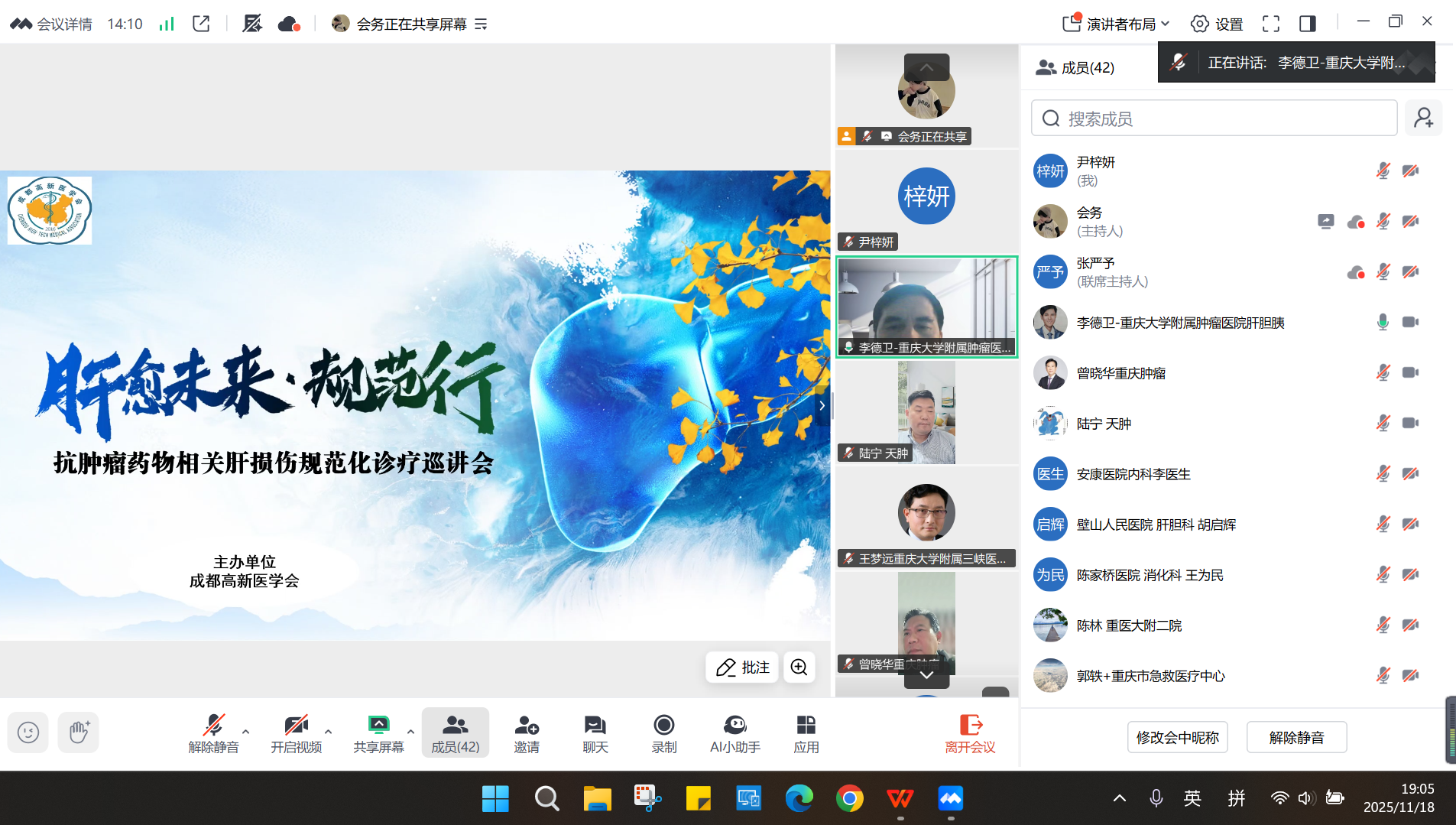Expand the 演讲者布局 layout dropdown
The width and height of the screenshot is (1456, 825).
coord(1116,24)
